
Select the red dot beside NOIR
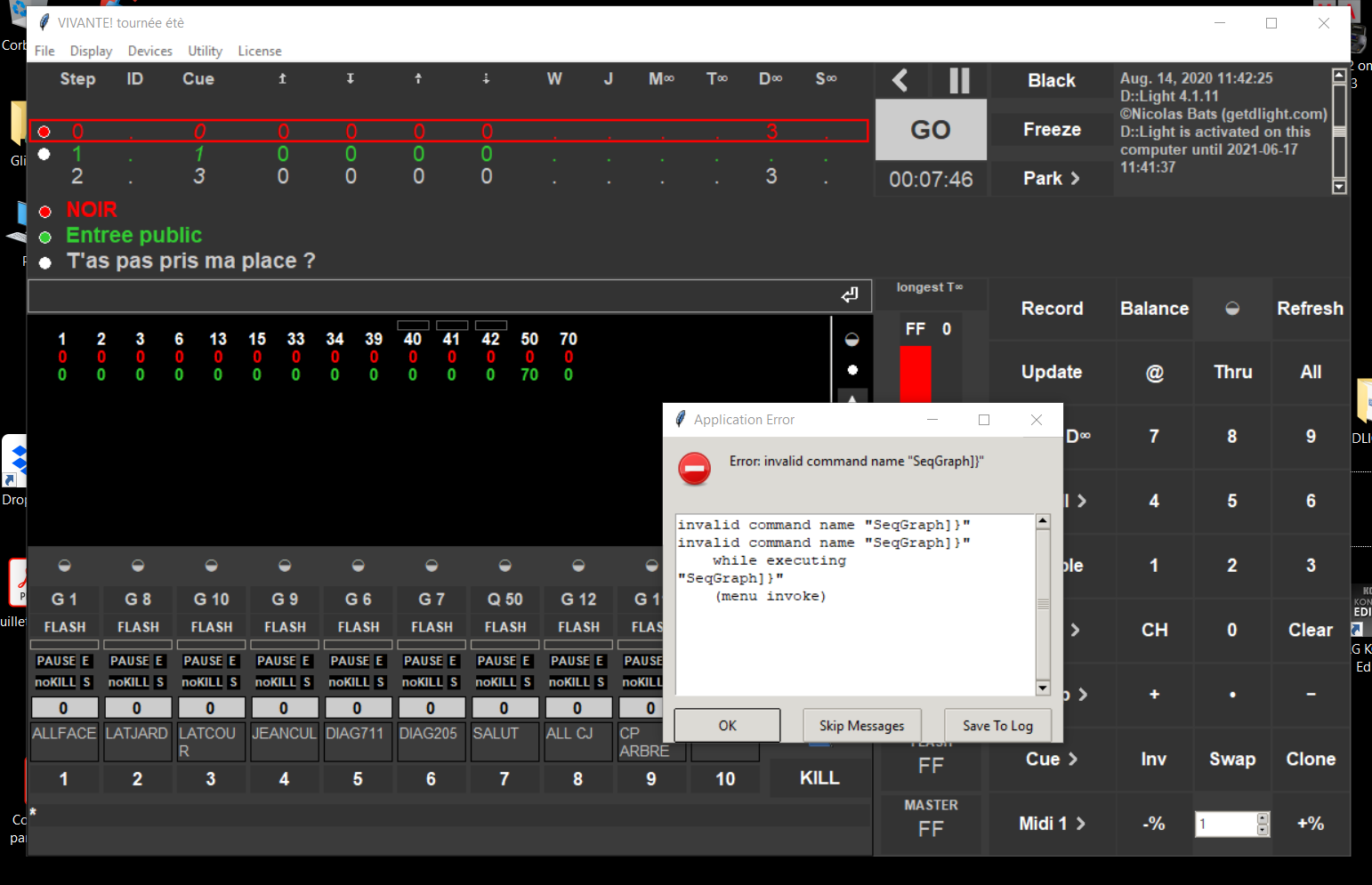click(x=45, y=212)
